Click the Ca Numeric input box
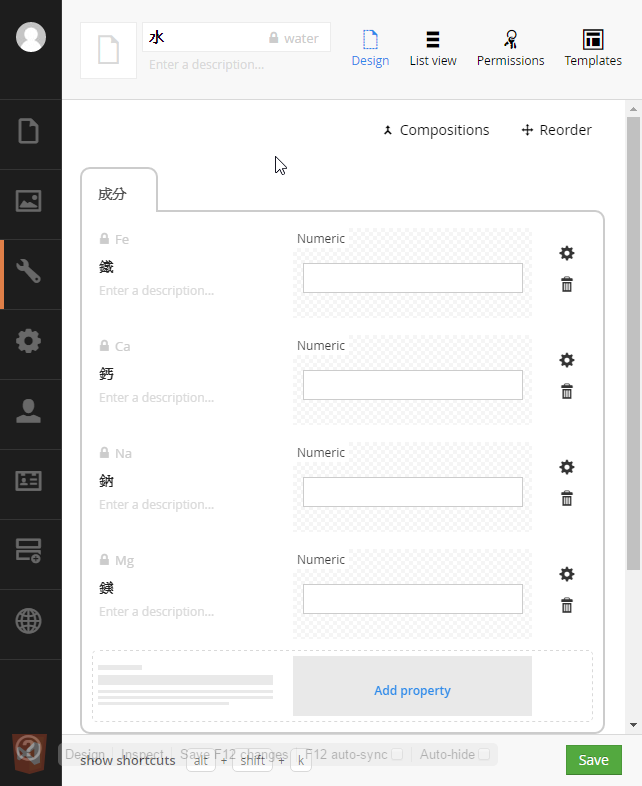 pos(412,385)
